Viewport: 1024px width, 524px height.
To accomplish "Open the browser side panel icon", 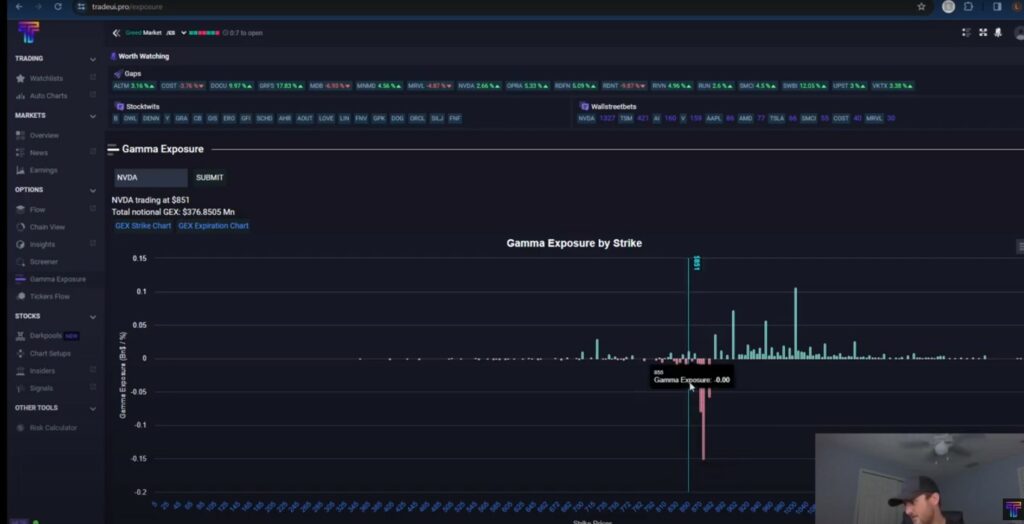I will (x=997, y=7).
